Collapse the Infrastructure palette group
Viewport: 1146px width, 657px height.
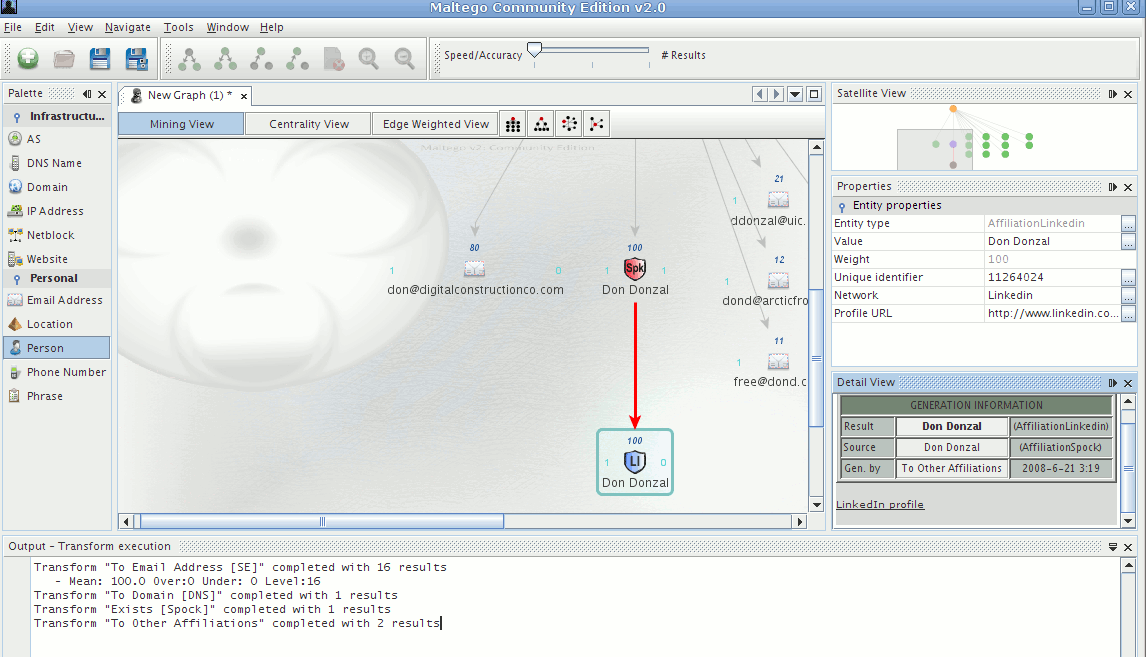(17, 116)
